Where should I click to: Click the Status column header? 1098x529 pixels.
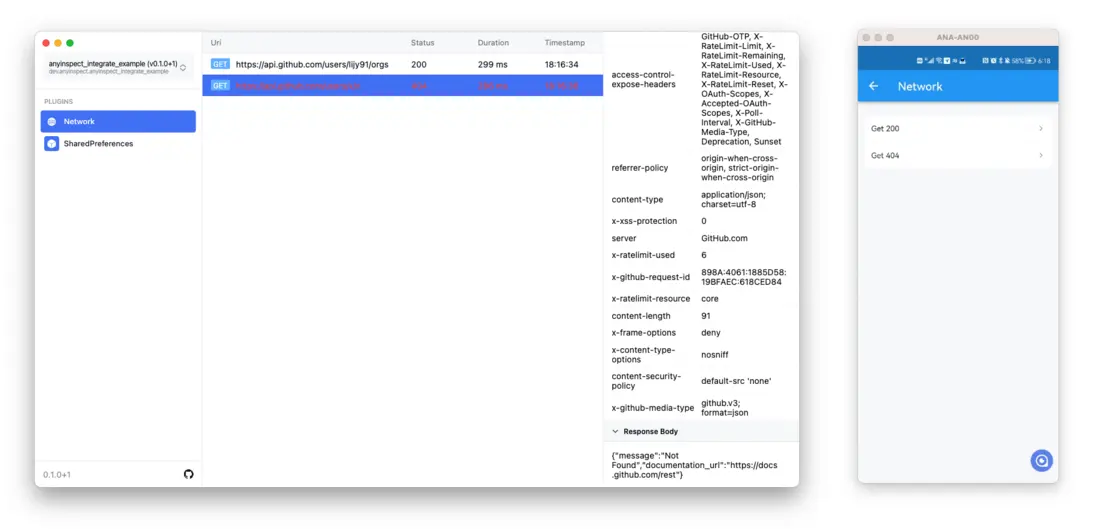(x=422, y=43)
